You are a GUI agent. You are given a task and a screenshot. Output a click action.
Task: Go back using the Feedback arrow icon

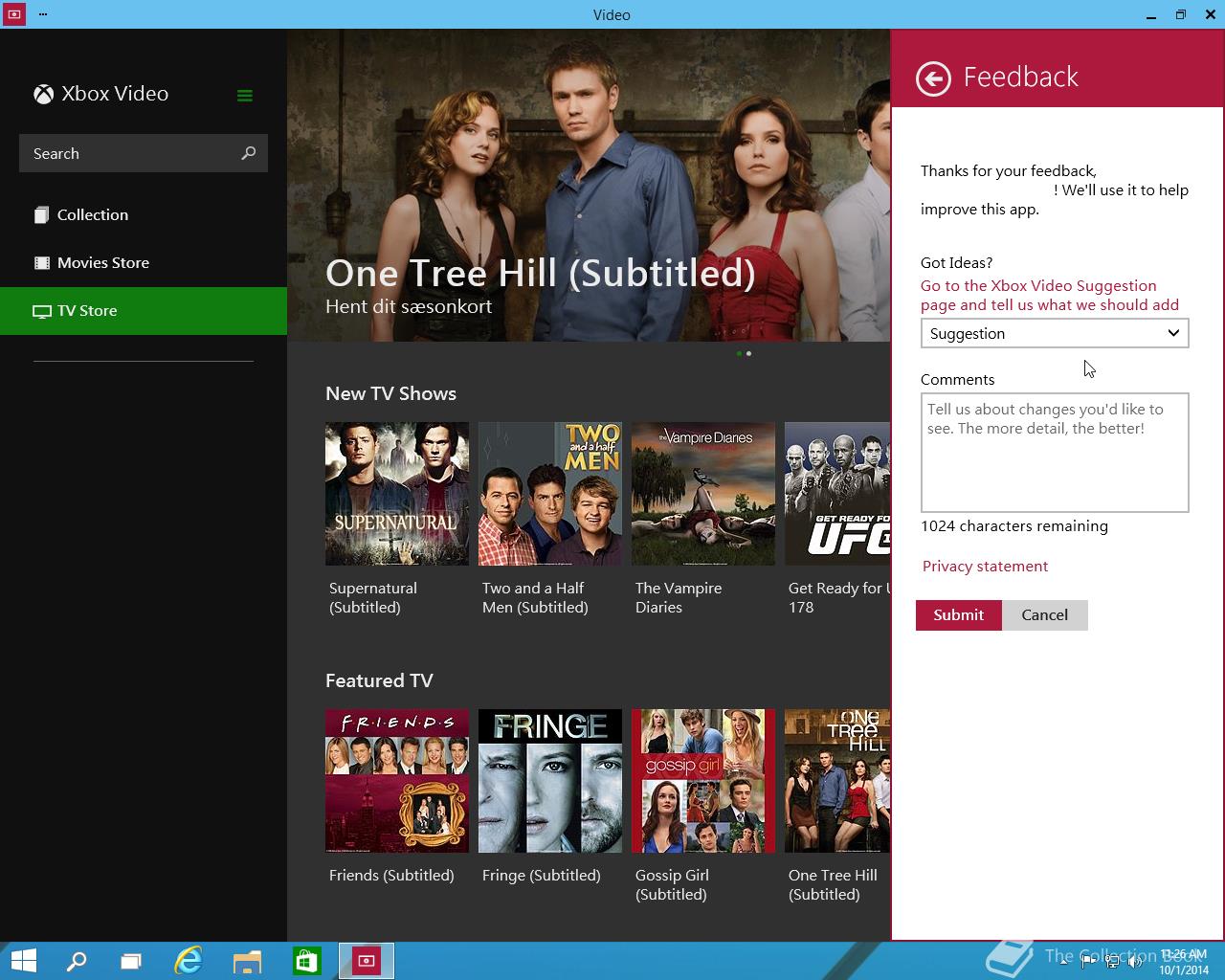(933, 78)
